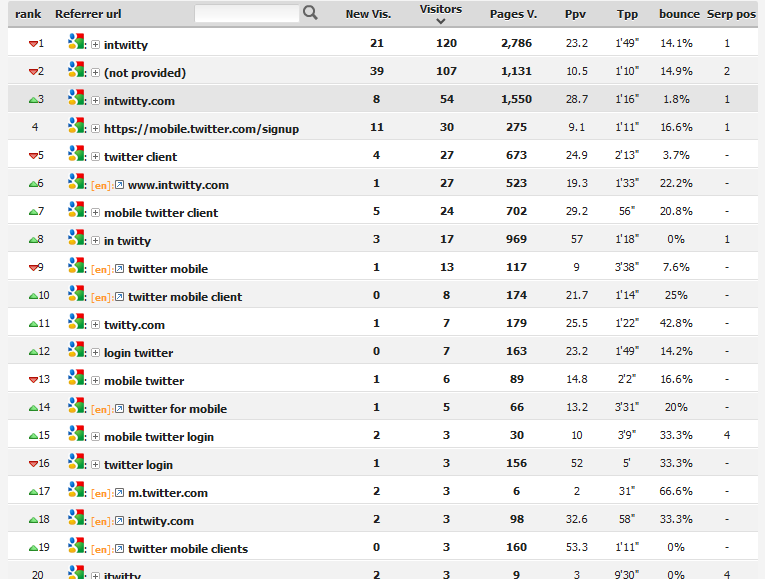765x579 pixels.
Task: Open external link icon for twitter mobile clients
Action: coord(120,549)
